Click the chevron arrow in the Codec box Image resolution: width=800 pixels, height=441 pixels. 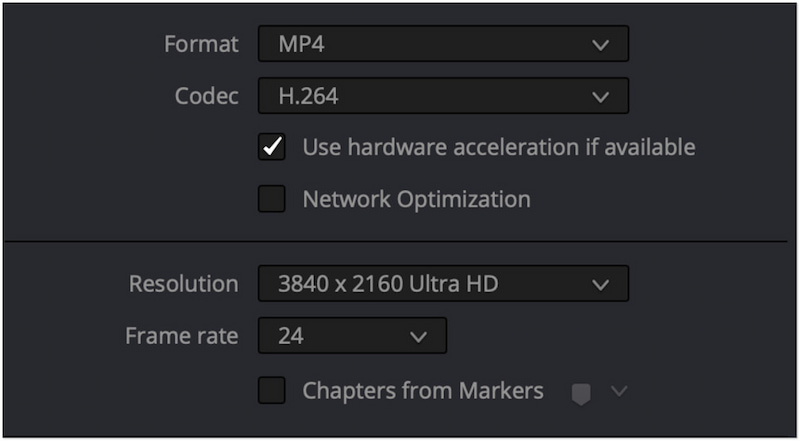(600, 97)
